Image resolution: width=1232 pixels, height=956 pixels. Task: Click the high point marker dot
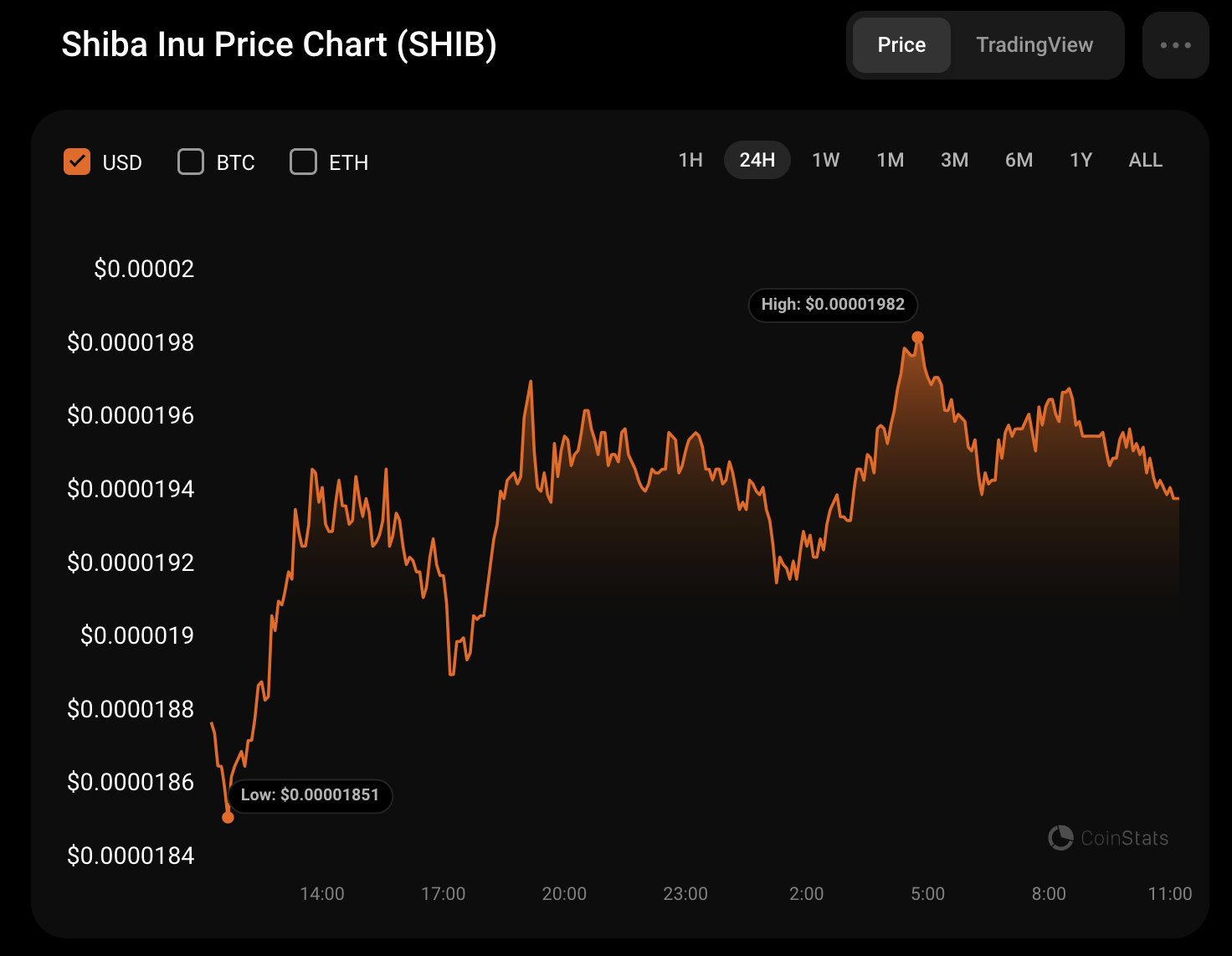pyautogui.click(x=918, y=337)
